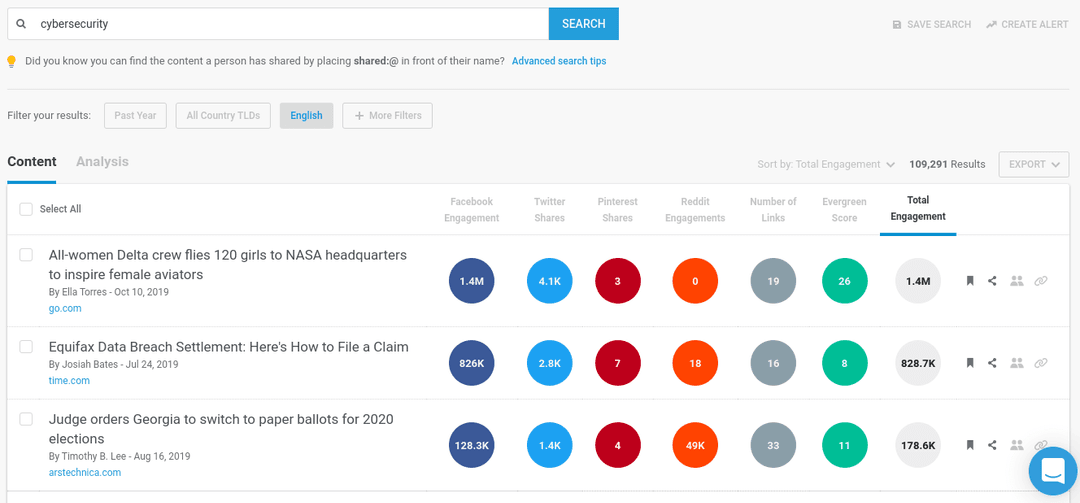View backlinks for Delta crew article
Image resolution: width=1080 pixels, height=503 pixels.
pyautogui.click(x=1041, y=281)
